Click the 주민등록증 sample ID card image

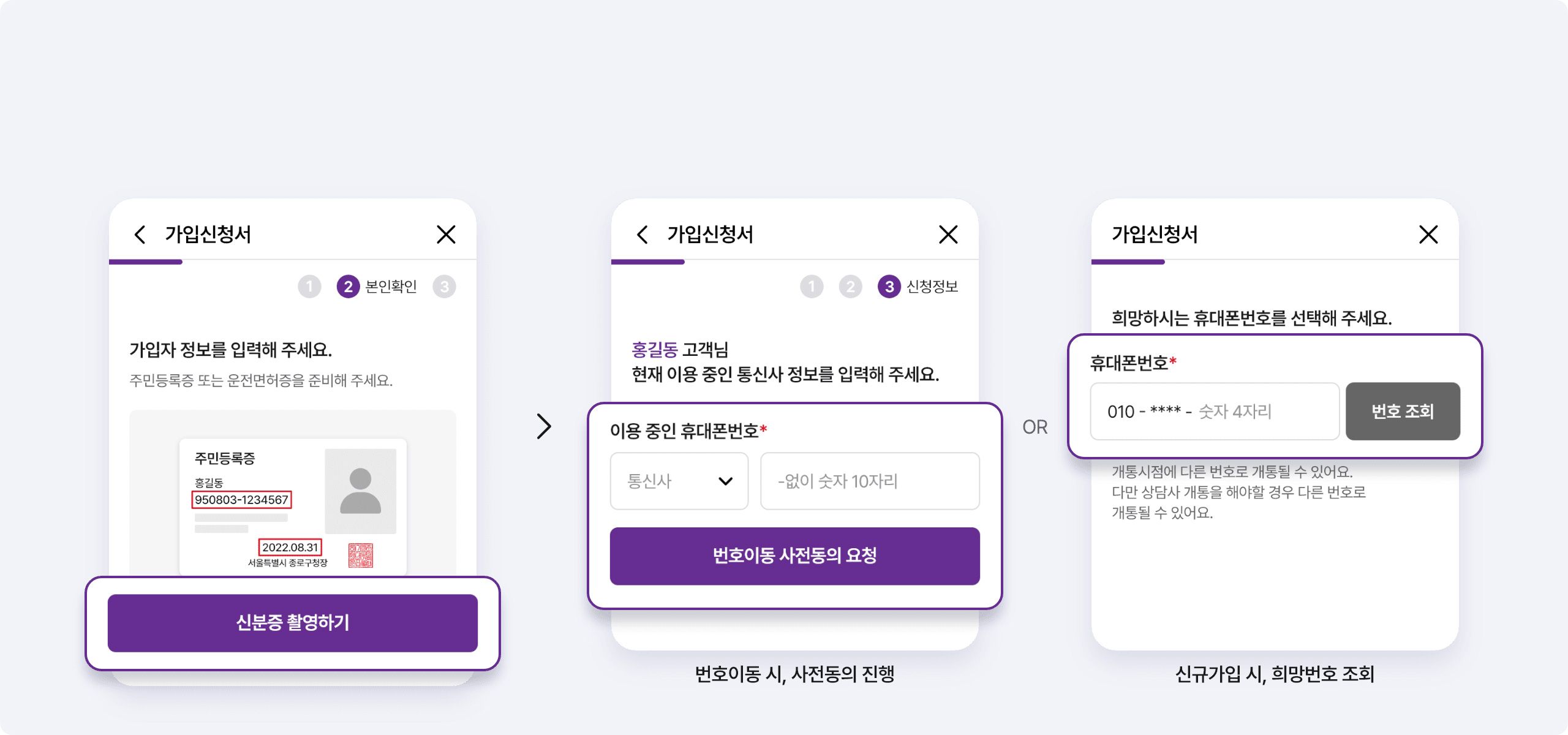point(293,507)
